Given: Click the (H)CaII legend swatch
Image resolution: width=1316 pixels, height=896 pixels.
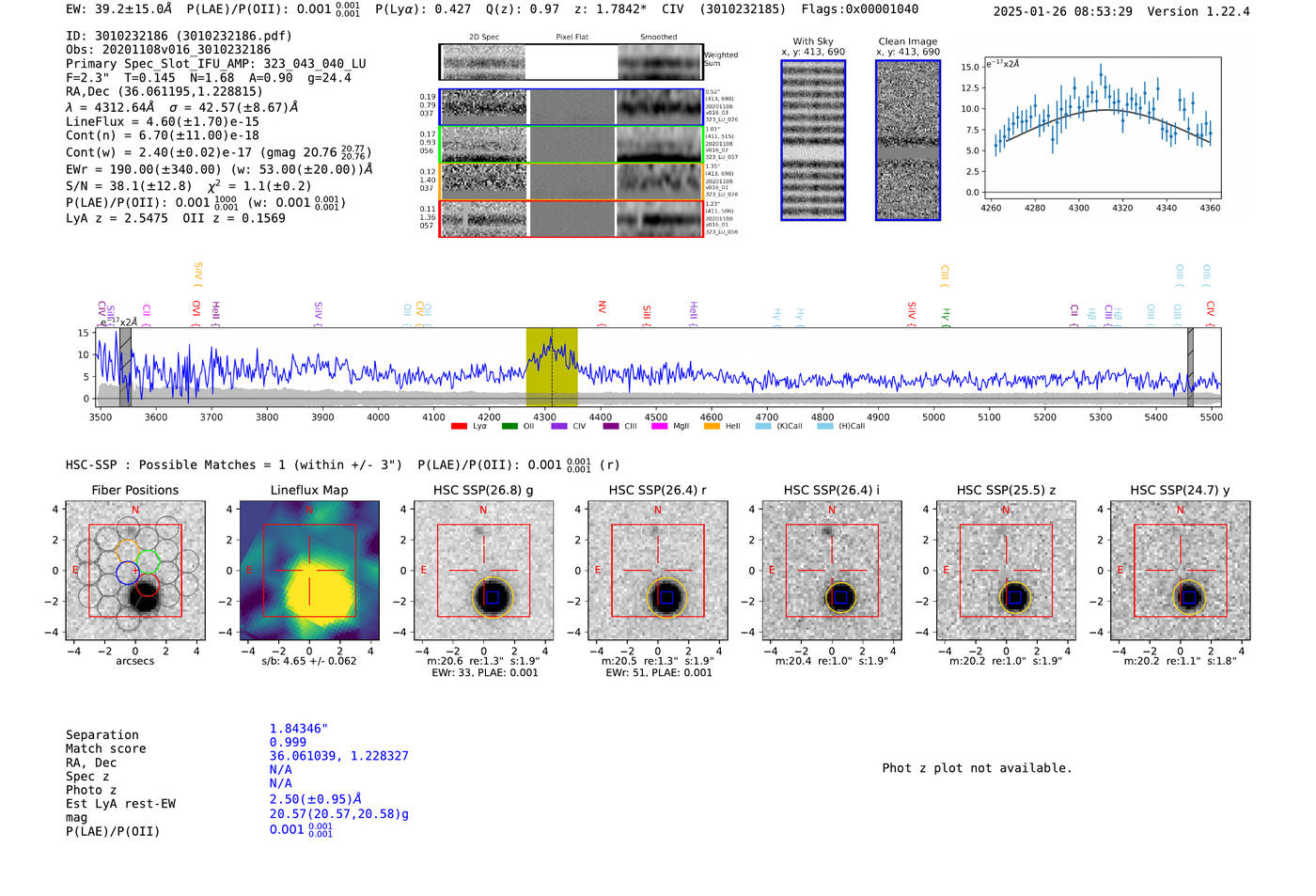Looking at the screenshot, I should [825, 426].
